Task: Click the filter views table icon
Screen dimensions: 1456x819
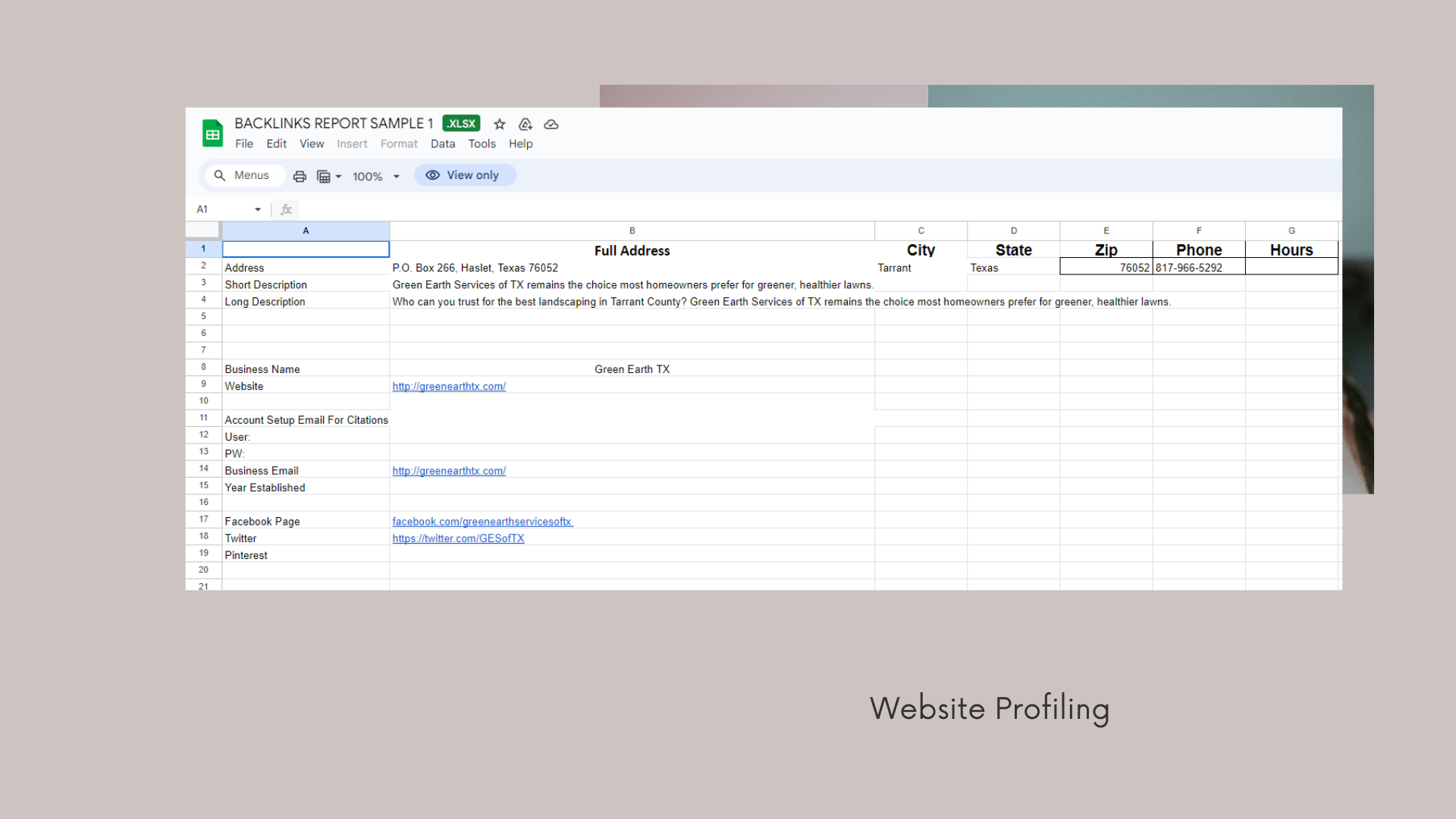Action: [x=324, y=176]
